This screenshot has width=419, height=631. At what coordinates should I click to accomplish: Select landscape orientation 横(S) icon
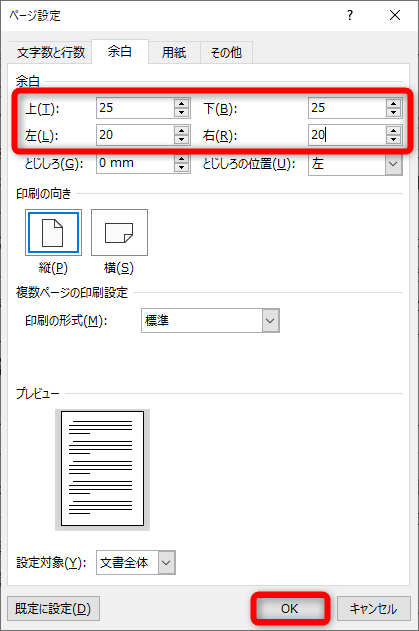click(119, 232)
